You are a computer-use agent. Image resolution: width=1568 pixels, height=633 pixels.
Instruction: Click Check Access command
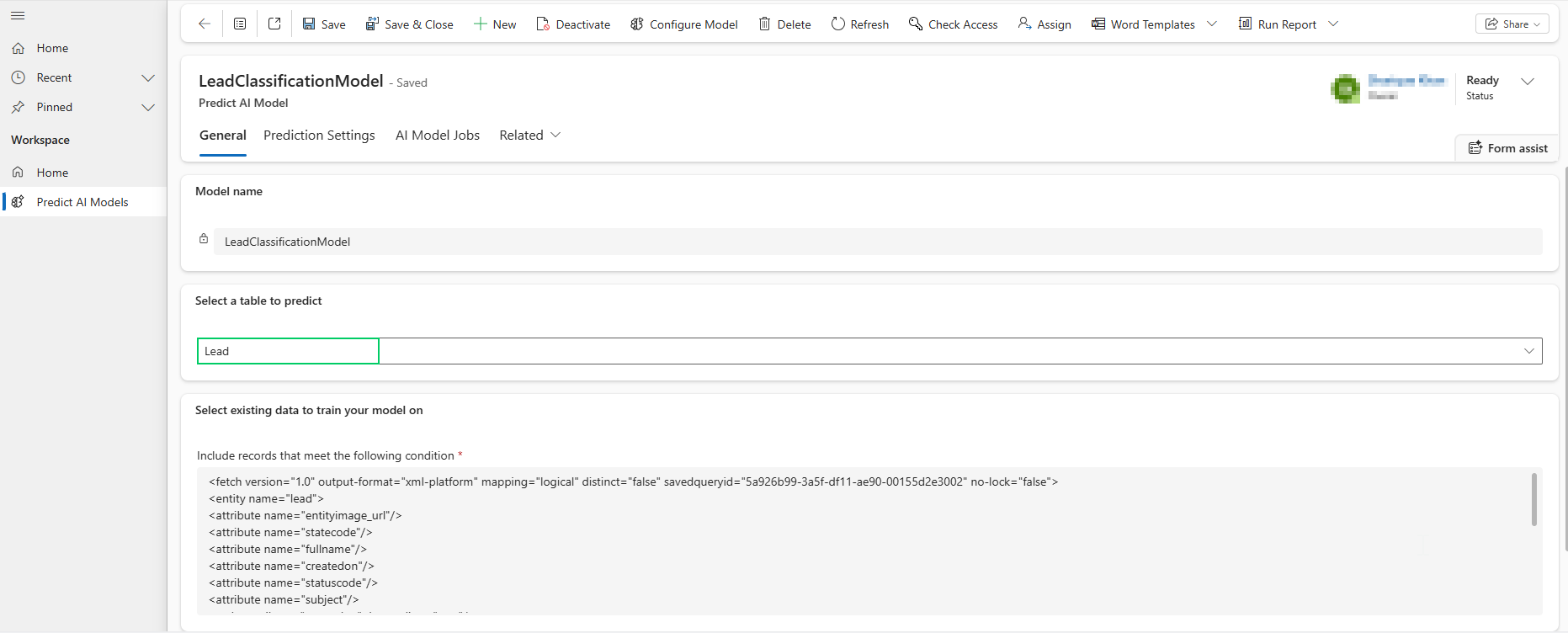click(953, 24)
